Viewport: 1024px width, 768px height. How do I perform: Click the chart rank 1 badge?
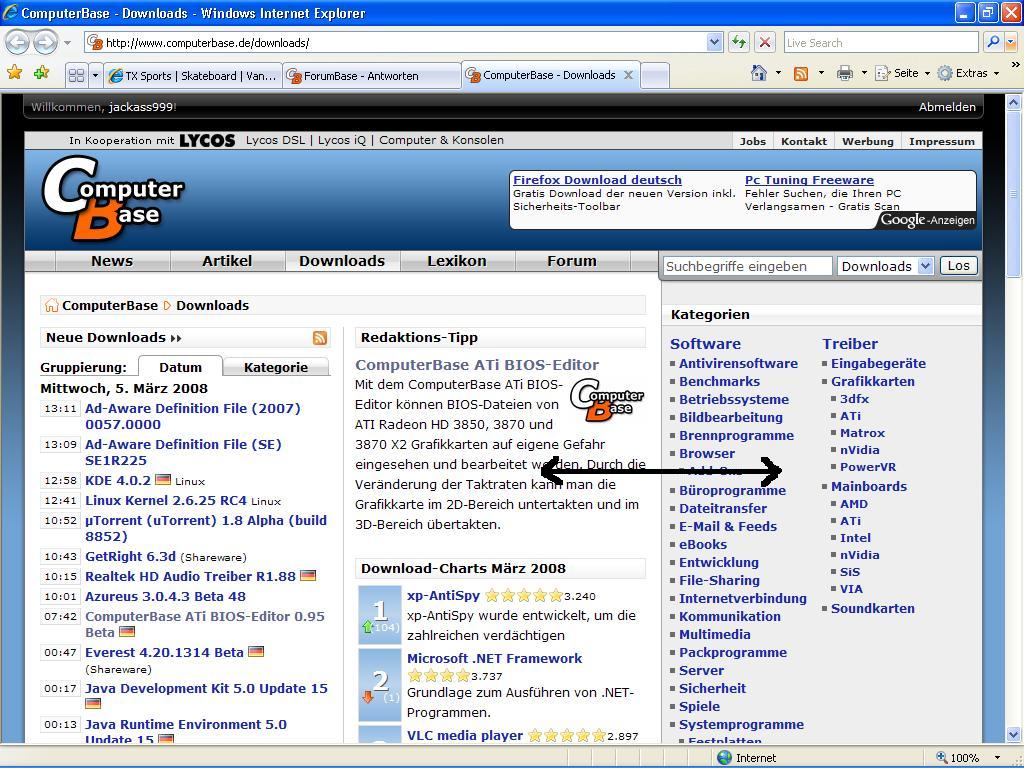(x=379, y=615)
